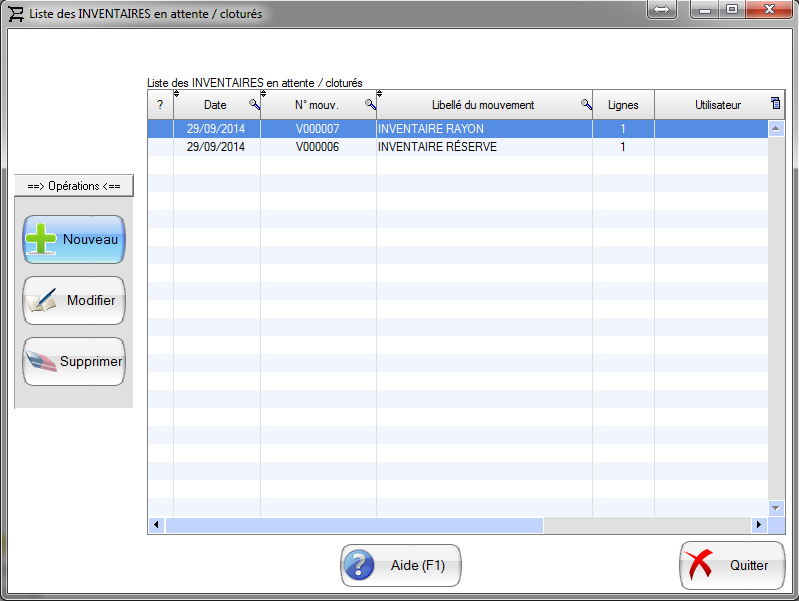
Task: Click the shopping cart icon in title bar
Action: point(16,14)
